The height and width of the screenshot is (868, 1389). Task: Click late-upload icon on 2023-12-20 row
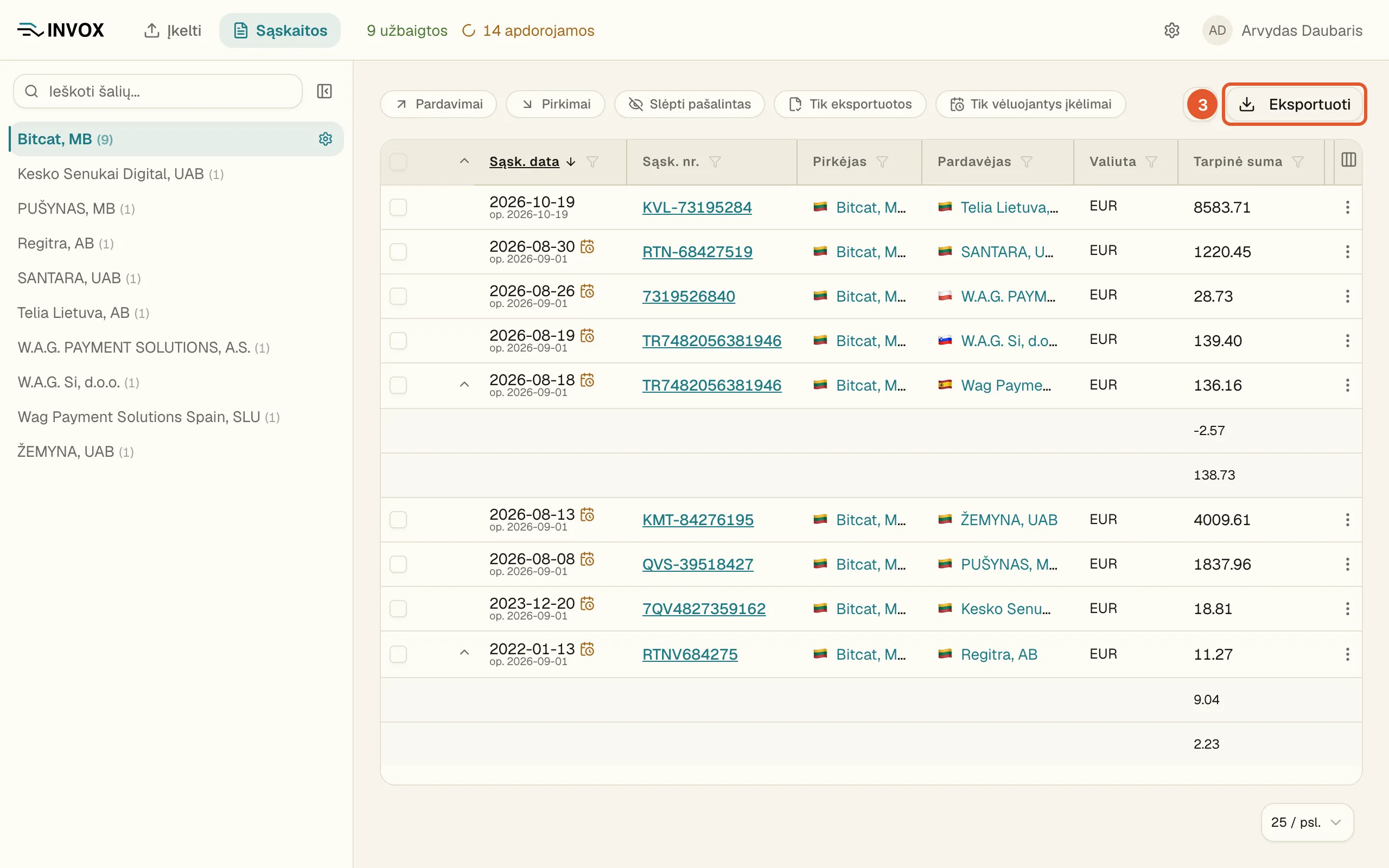pyautogui.click(x=587, y=603)
